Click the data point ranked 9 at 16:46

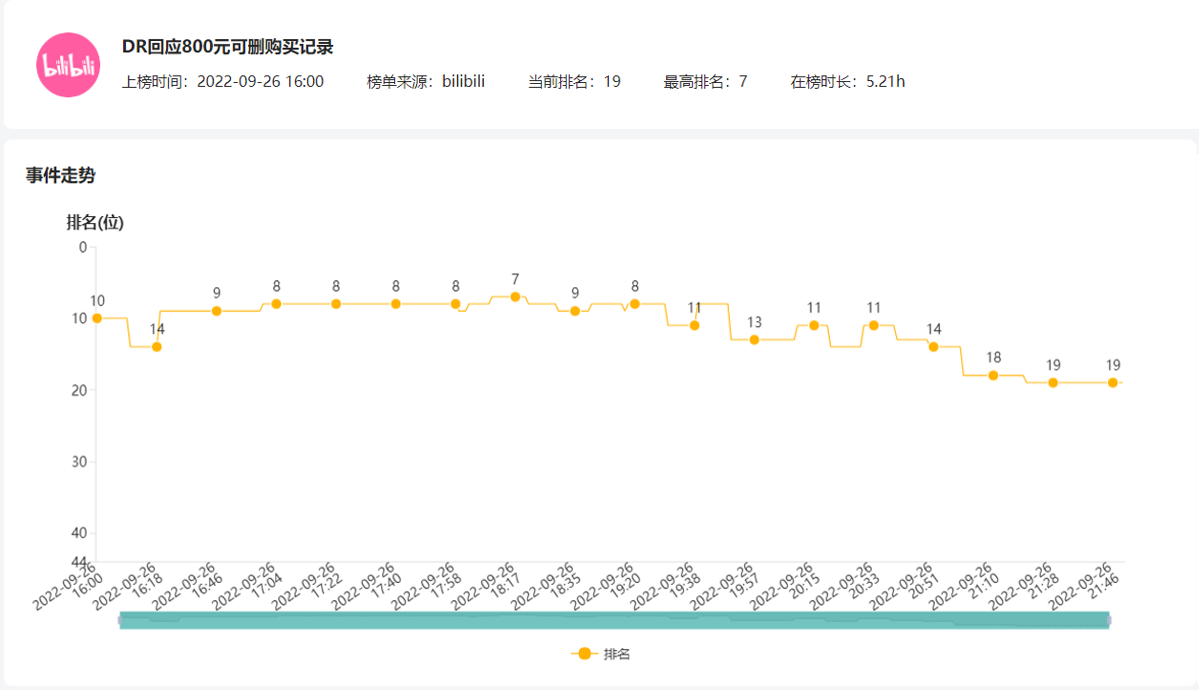[216, 311]
